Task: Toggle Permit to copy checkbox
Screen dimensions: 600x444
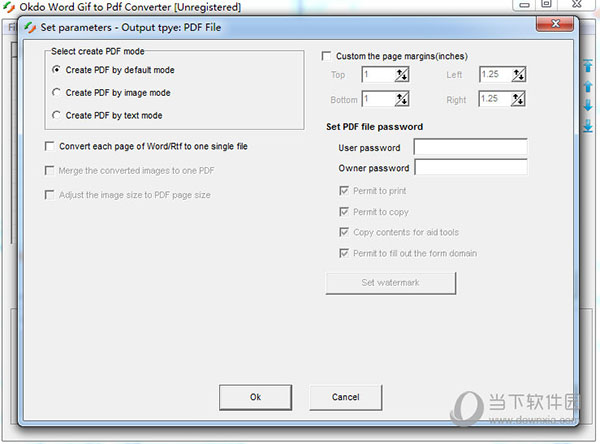Action: tap(344, 212)
